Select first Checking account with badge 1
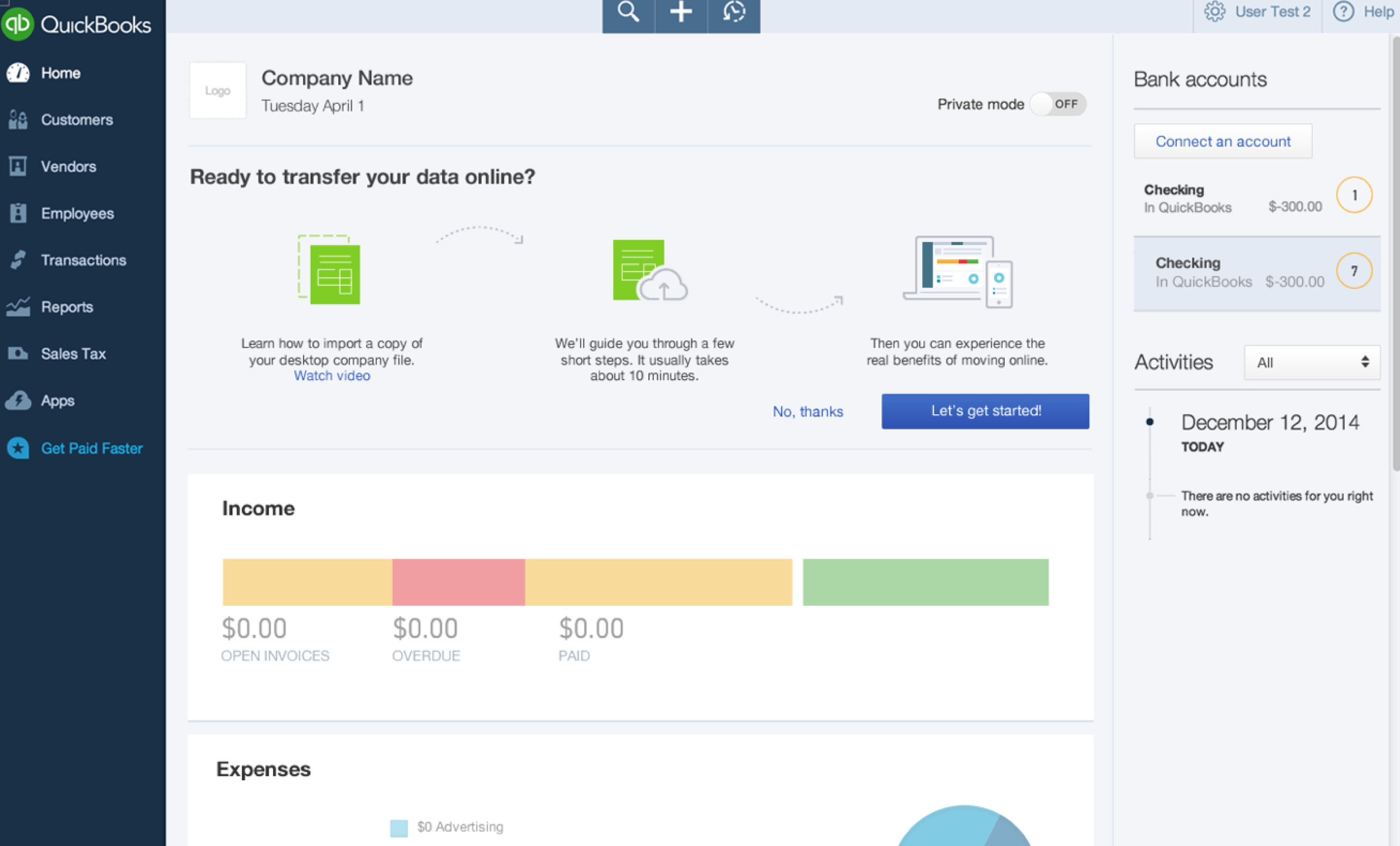 tap(1257, 198)
